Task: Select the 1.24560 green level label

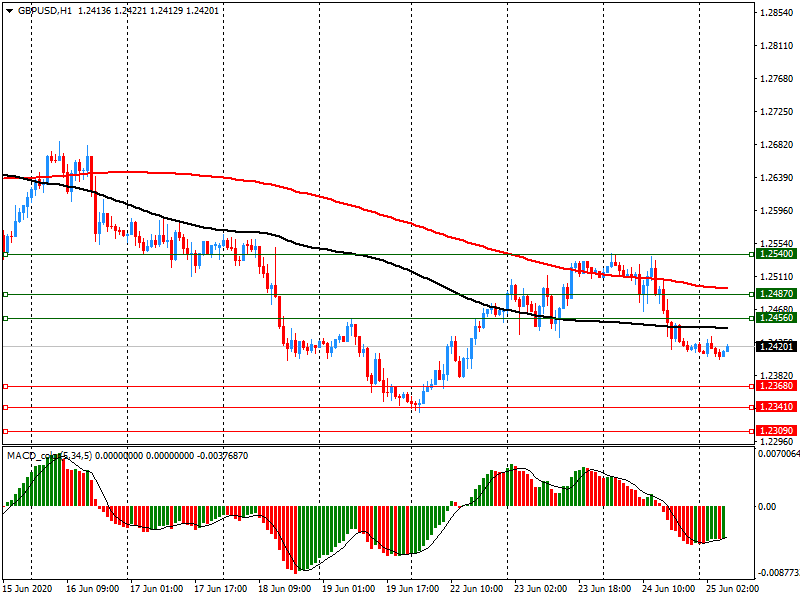Action: [x=776, y=318]
